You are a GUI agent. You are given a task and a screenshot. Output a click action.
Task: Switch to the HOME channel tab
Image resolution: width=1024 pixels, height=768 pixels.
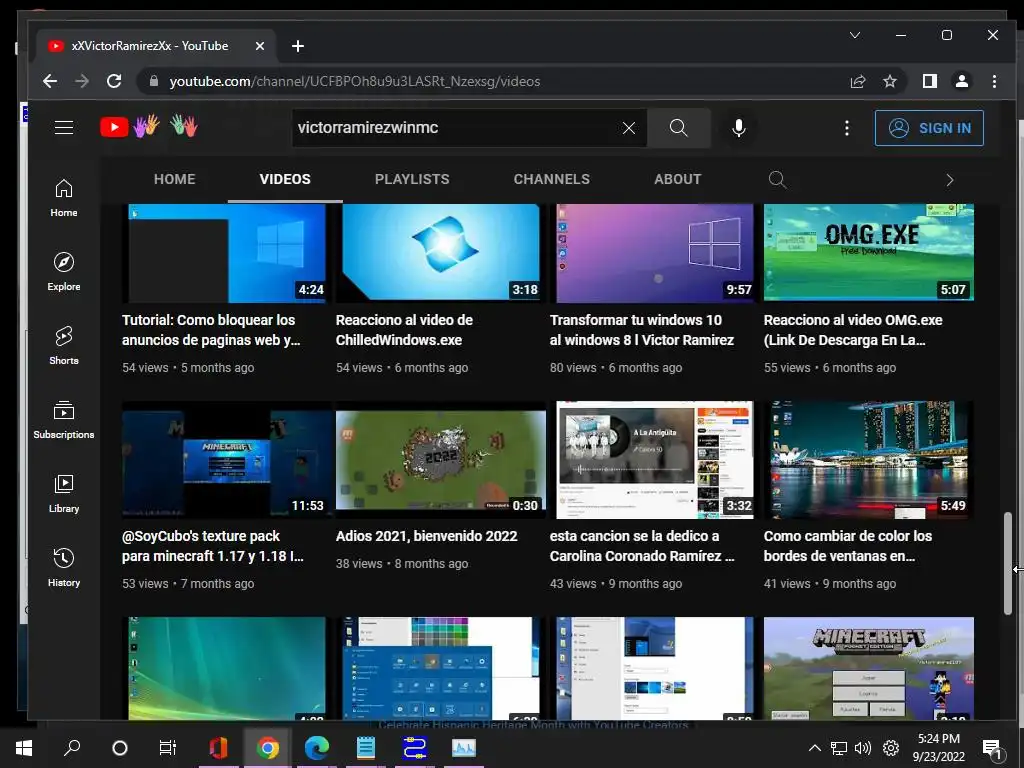click(x=174, y=179)
